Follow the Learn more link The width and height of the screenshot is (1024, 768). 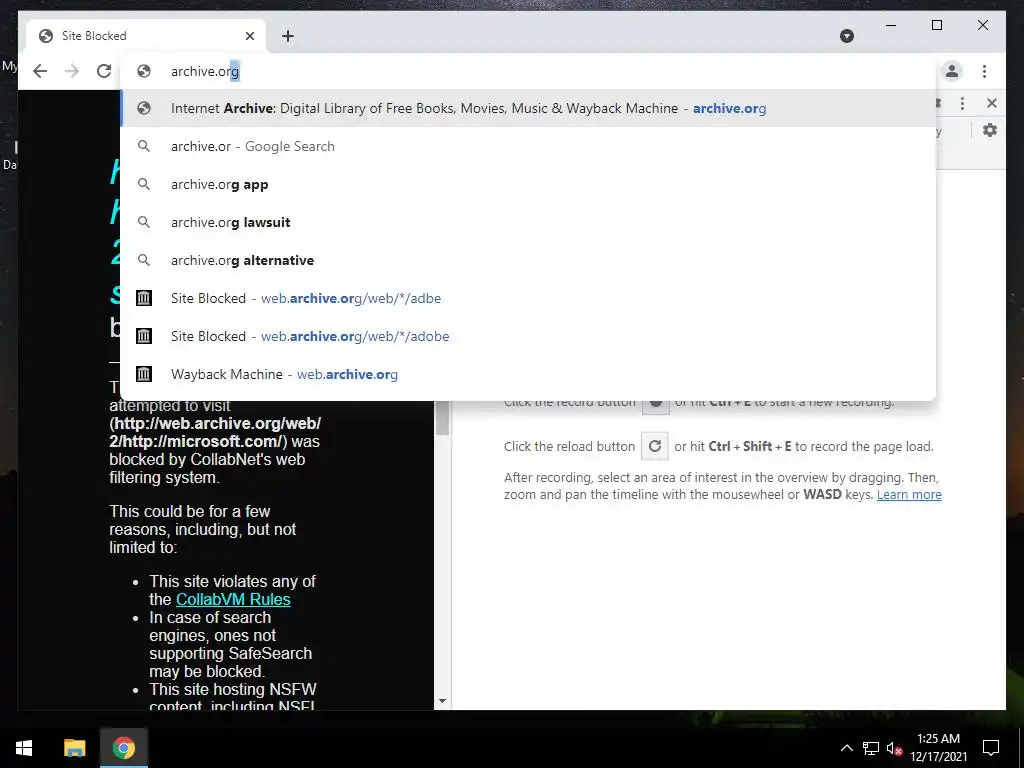click(909, 494)
